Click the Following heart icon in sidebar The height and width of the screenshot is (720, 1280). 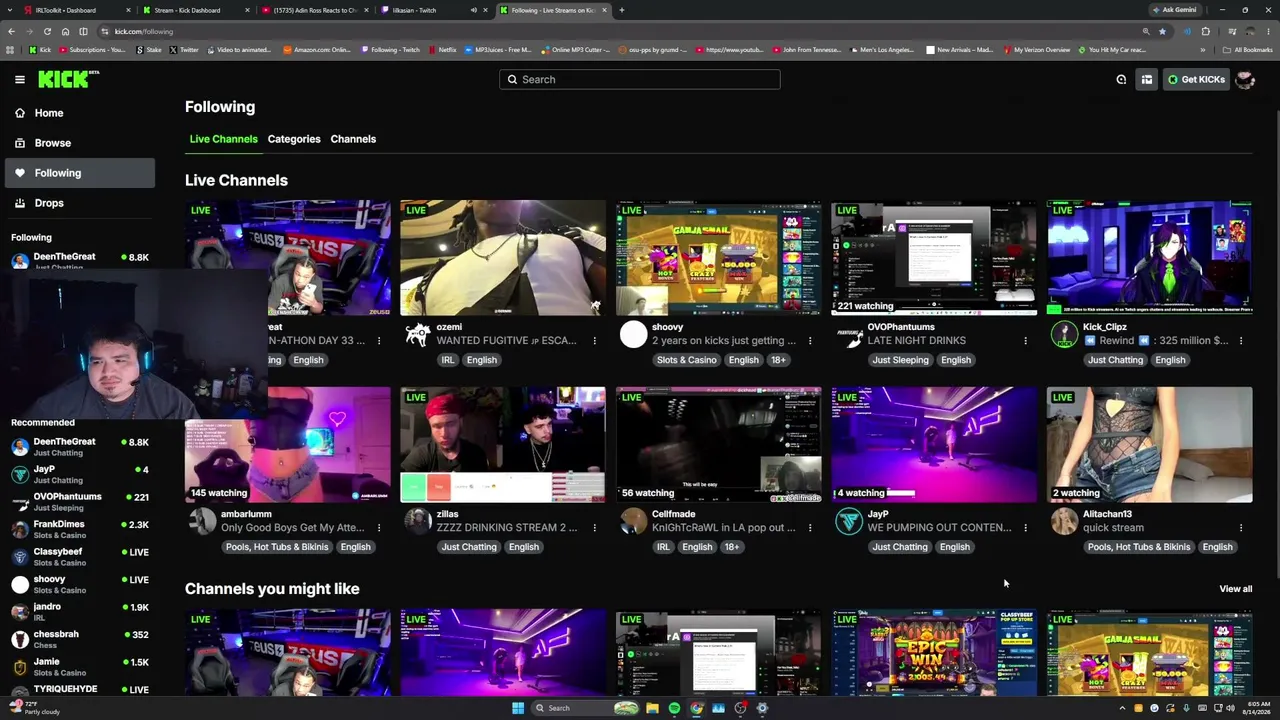pos(19,173)
